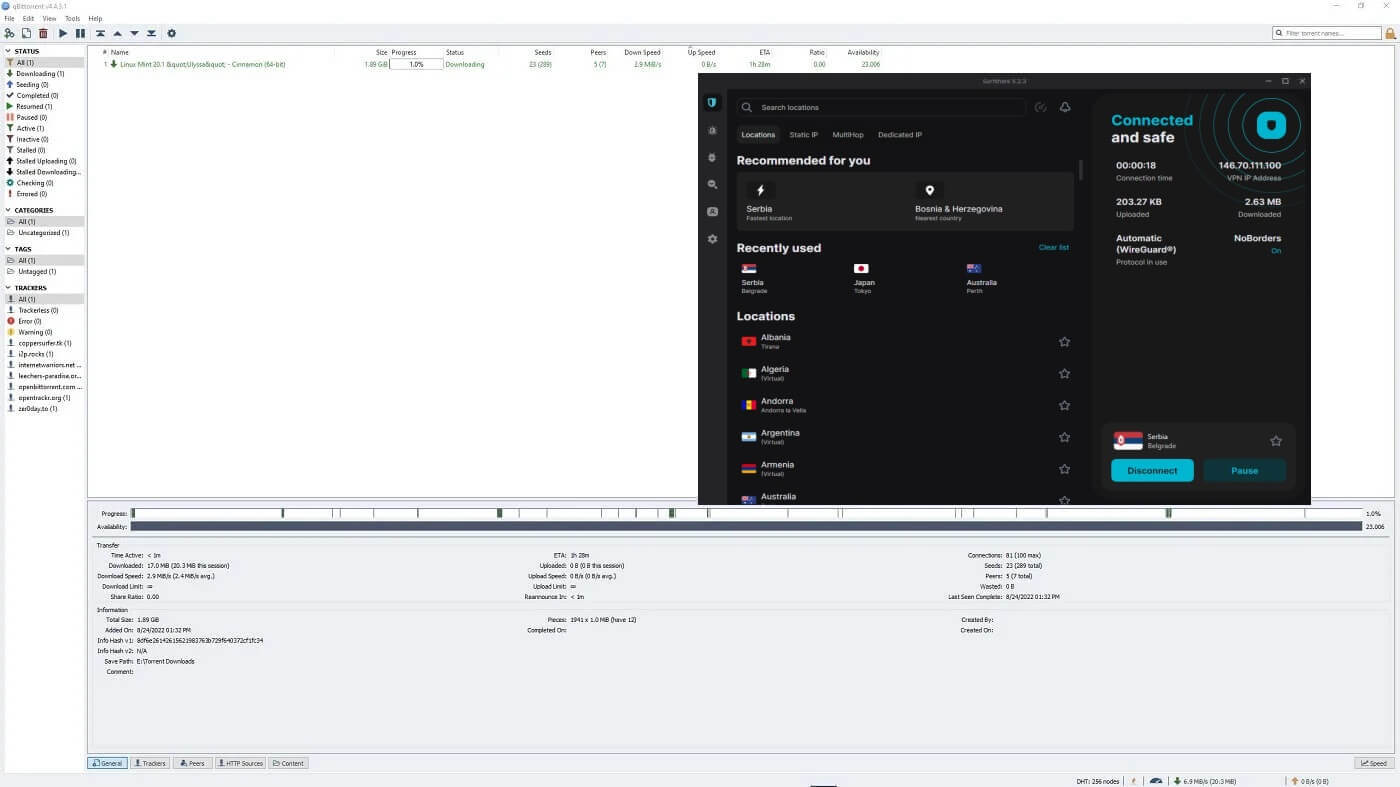Favorite Andorra with its star icon
Image resolution: width=1400 pixels, height=787 pixels.
click(1064, 405)
